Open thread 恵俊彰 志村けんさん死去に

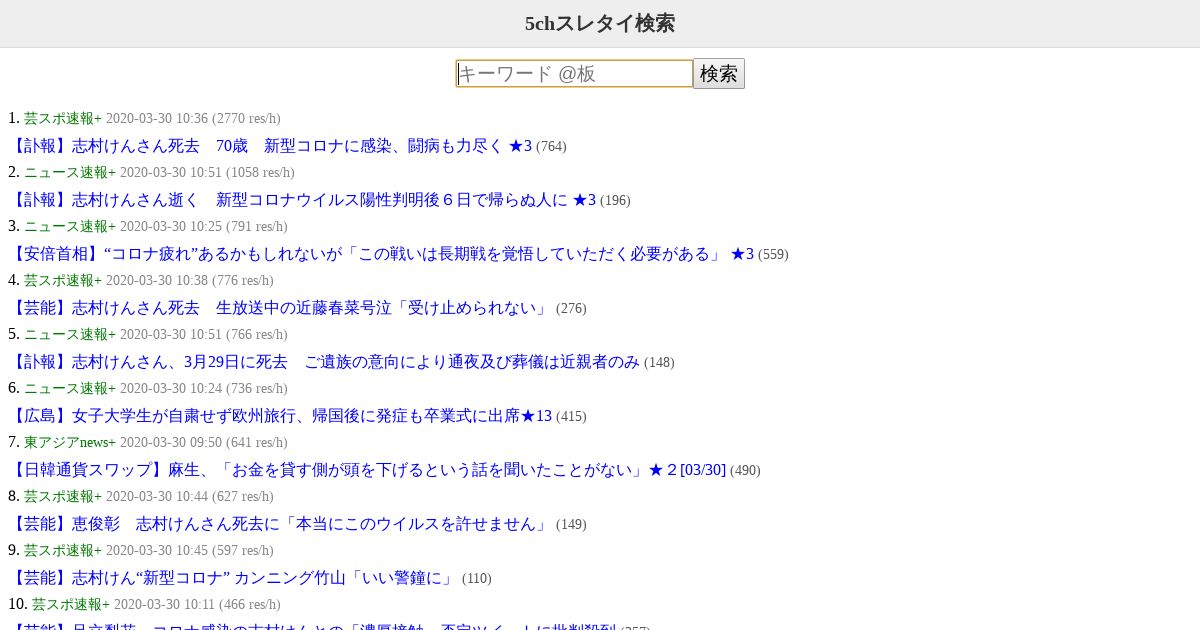coord(280,524)
